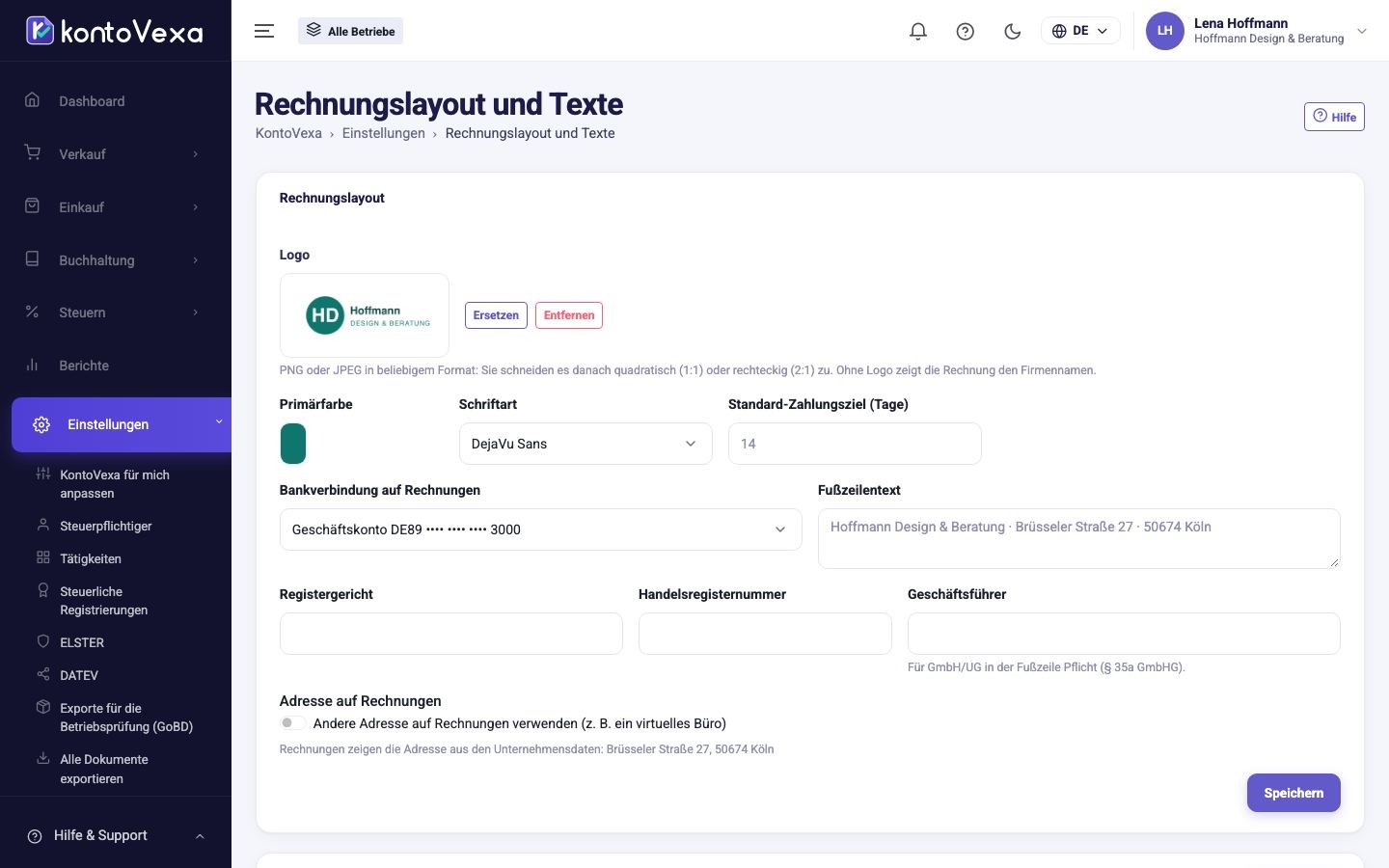Click the Entfernen logo button
Screen dimensions: 1389x868
[569, 315]
